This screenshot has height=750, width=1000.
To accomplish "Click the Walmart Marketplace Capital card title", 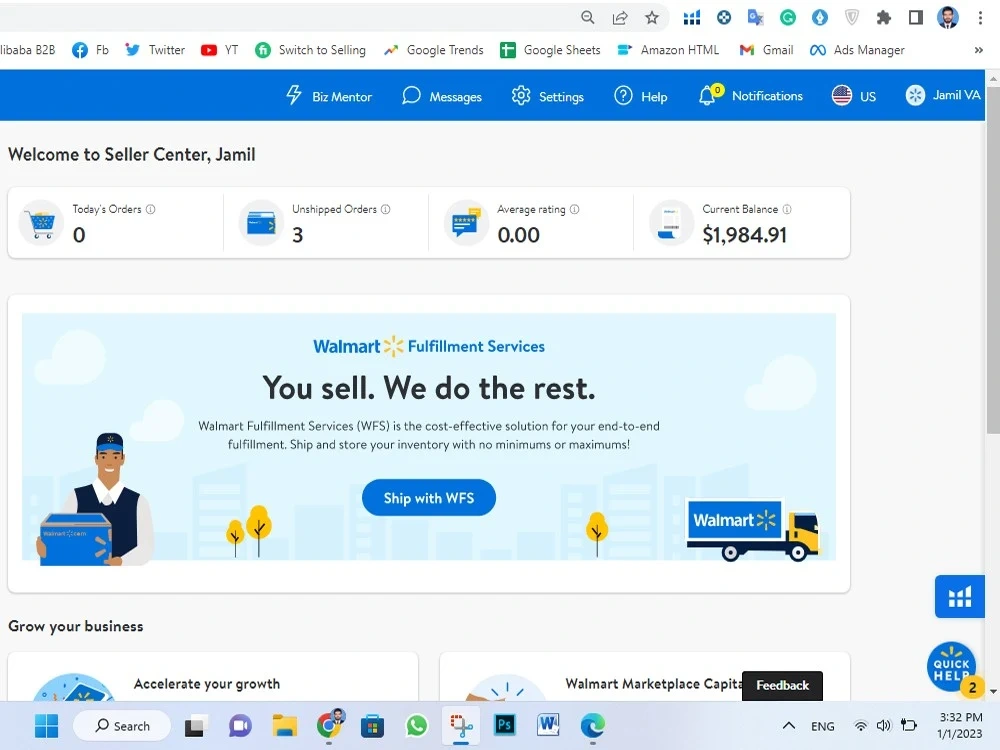I will (x=654, y=684).
